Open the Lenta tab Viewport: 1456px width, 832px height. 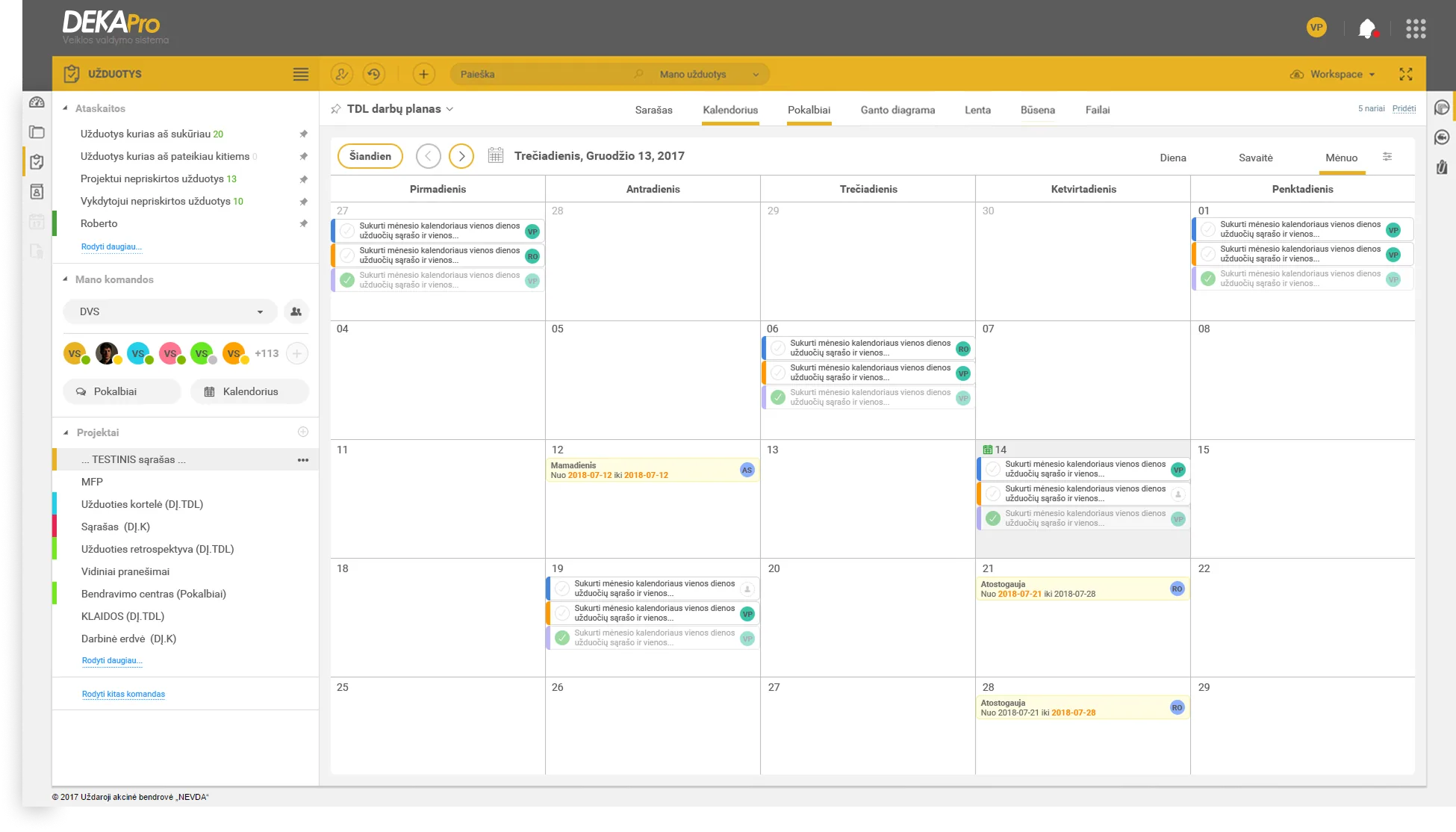click(977, 110)
